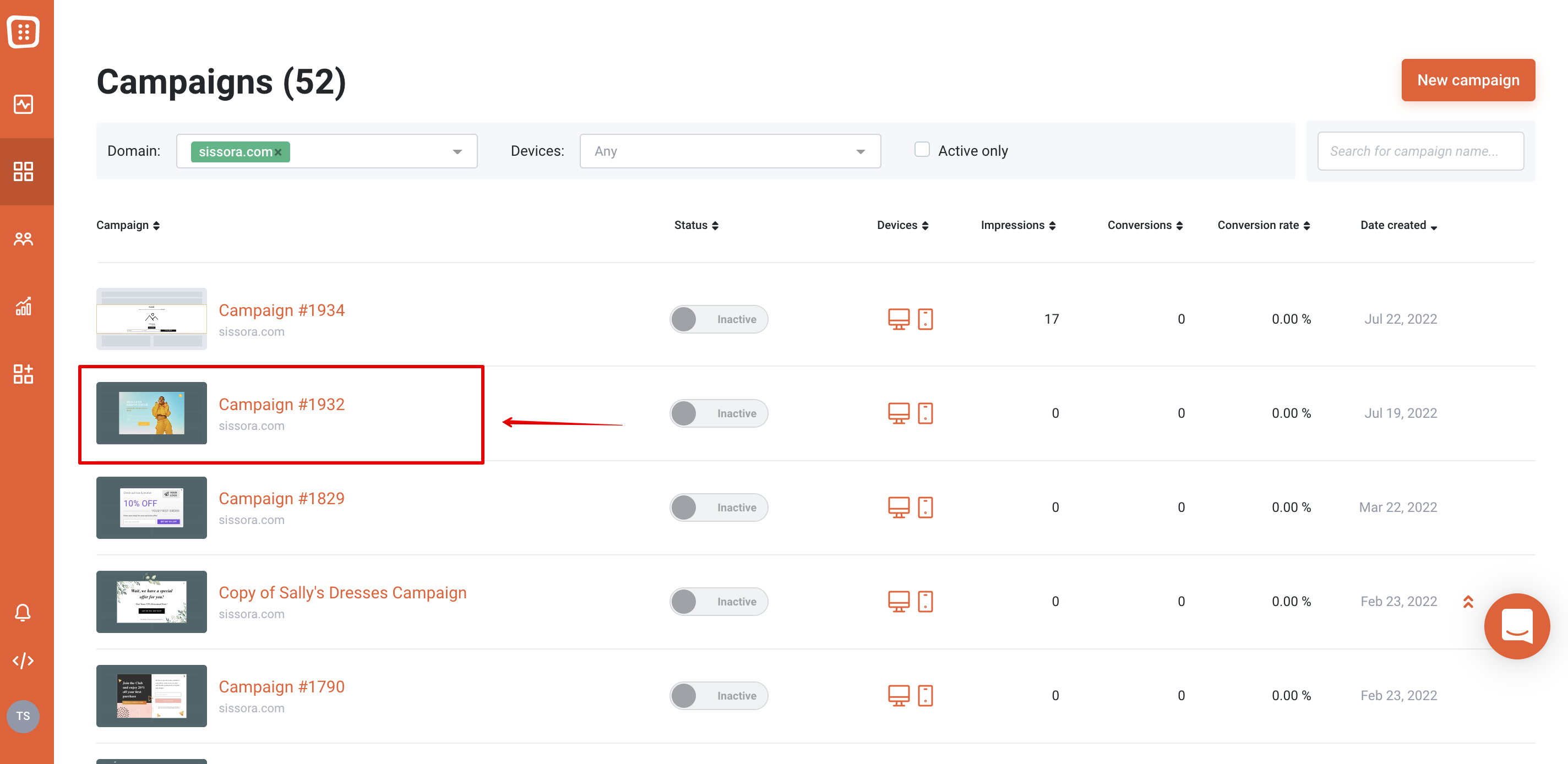Click thumbnail of Campaign #1934

(x=151, y=318)
